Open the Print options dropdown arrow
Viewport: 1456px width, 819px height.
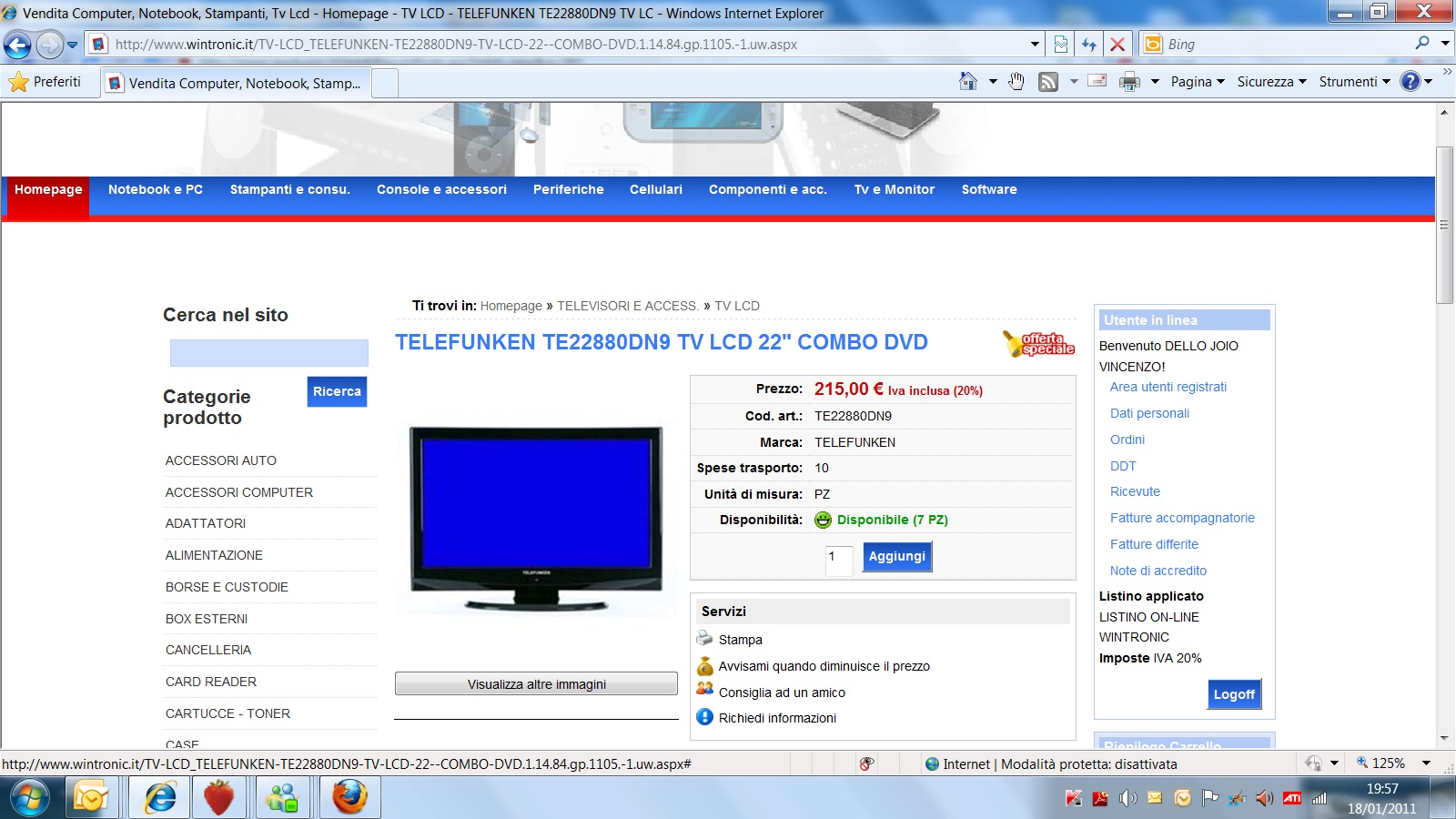[x=1155, y=81]
